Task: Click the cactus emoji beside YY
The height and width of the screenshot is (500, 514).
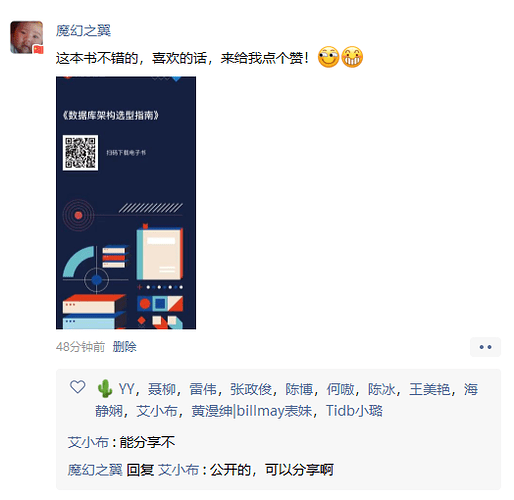Action: click(105, 389)
